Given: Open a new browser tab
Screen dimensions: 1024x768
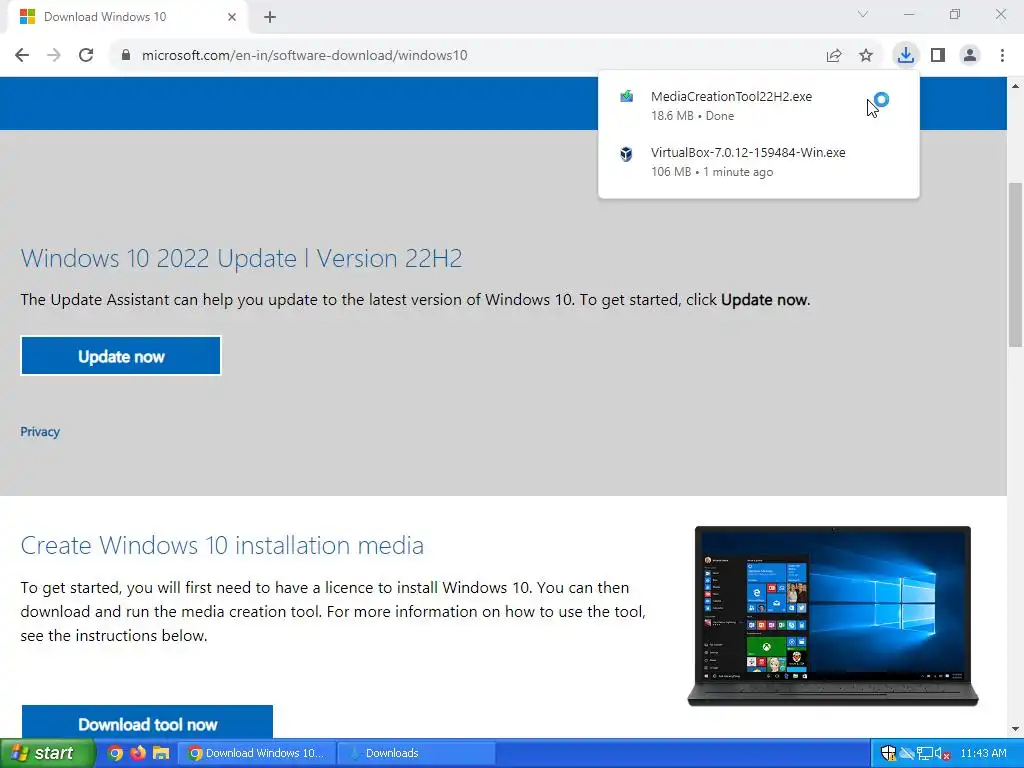Looking at the screenshot, I should click(270, 17).
